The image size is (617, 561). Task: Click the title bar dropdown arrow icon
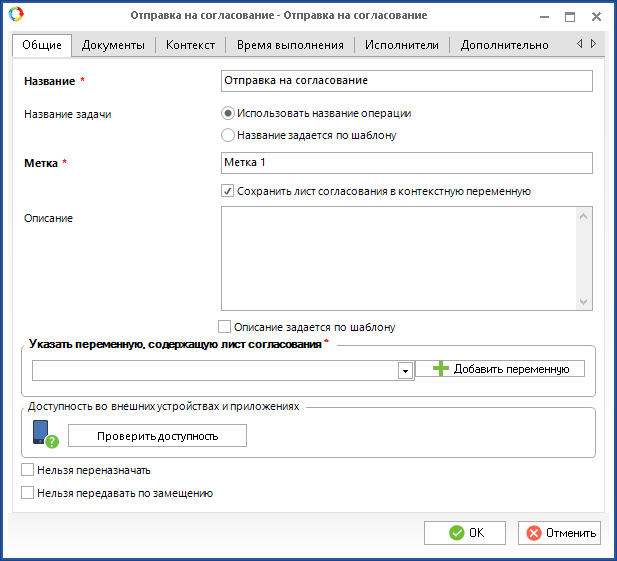[542, 16]
